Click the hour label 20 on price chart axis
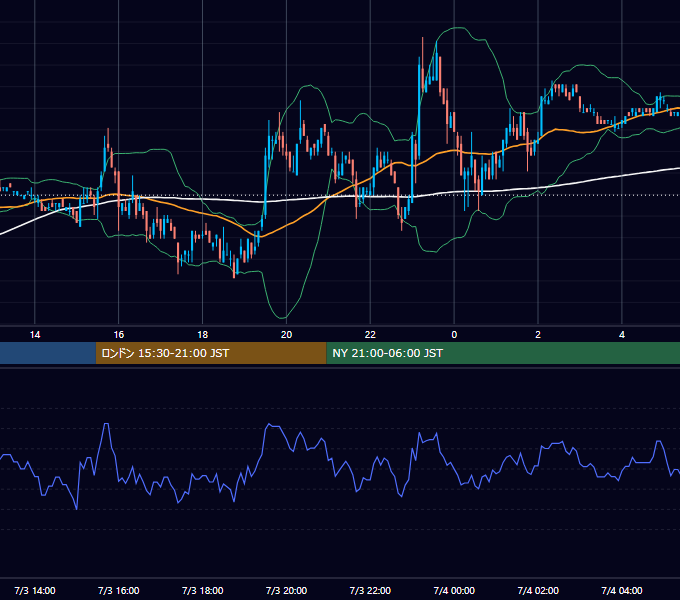Viewport: 680px width, 600px height. pyautogui.click(x=286, y=335)
